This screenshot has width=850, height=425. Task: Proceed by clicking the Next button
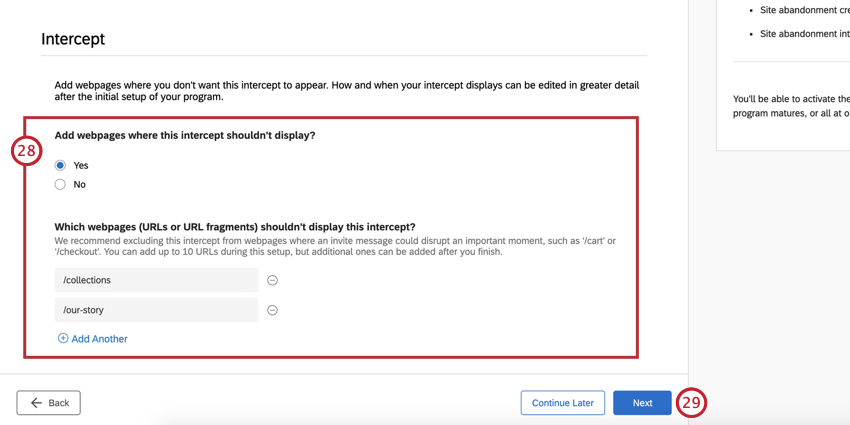[642, 403]
